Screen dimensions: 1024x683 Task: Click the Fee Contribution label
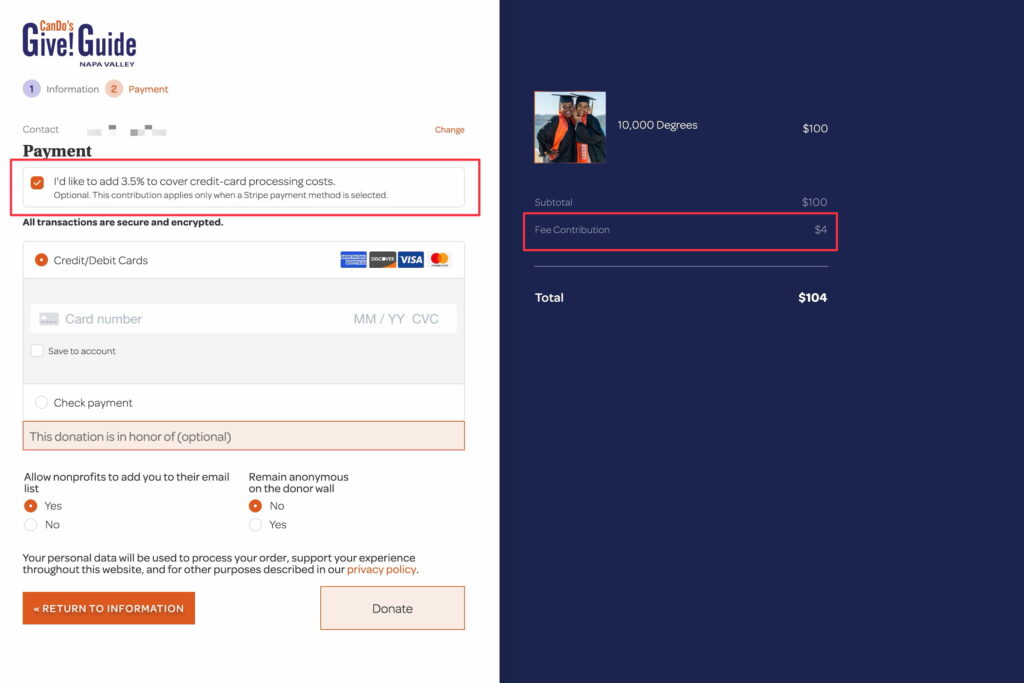point(572,230)
